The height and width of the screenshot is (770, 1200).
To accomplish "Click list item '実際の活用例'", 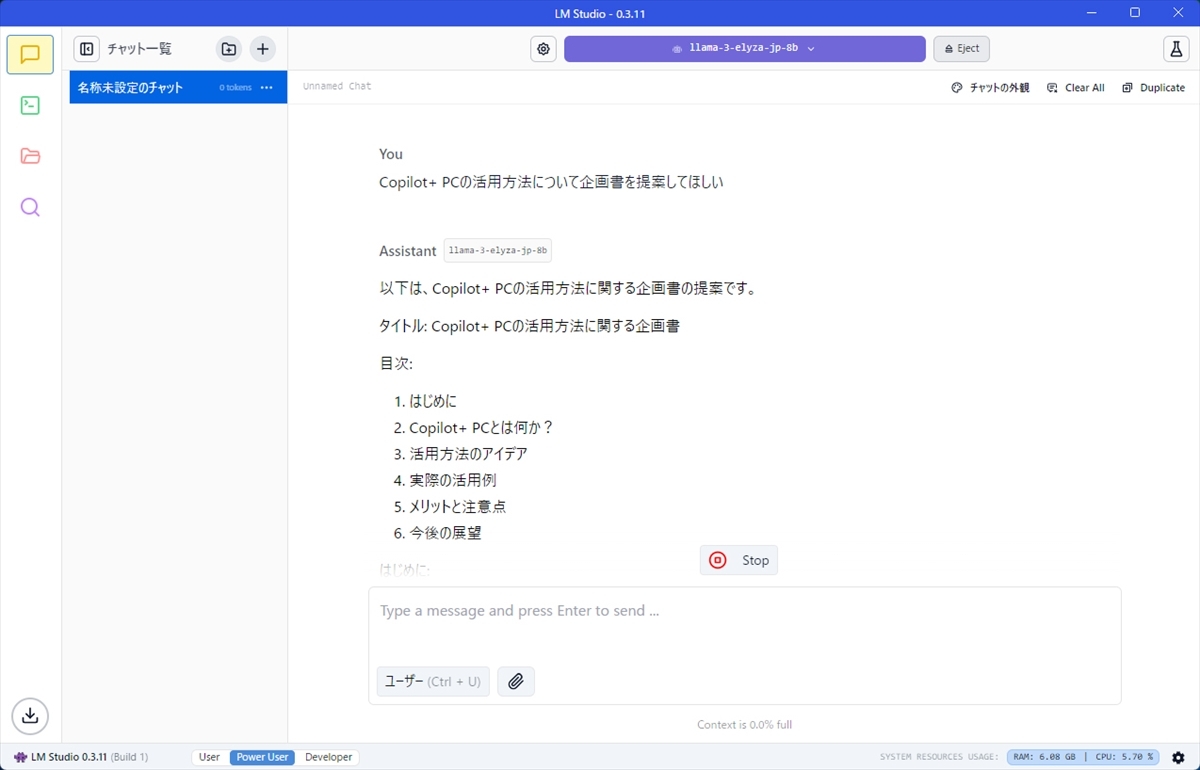I will coord(453,480).
